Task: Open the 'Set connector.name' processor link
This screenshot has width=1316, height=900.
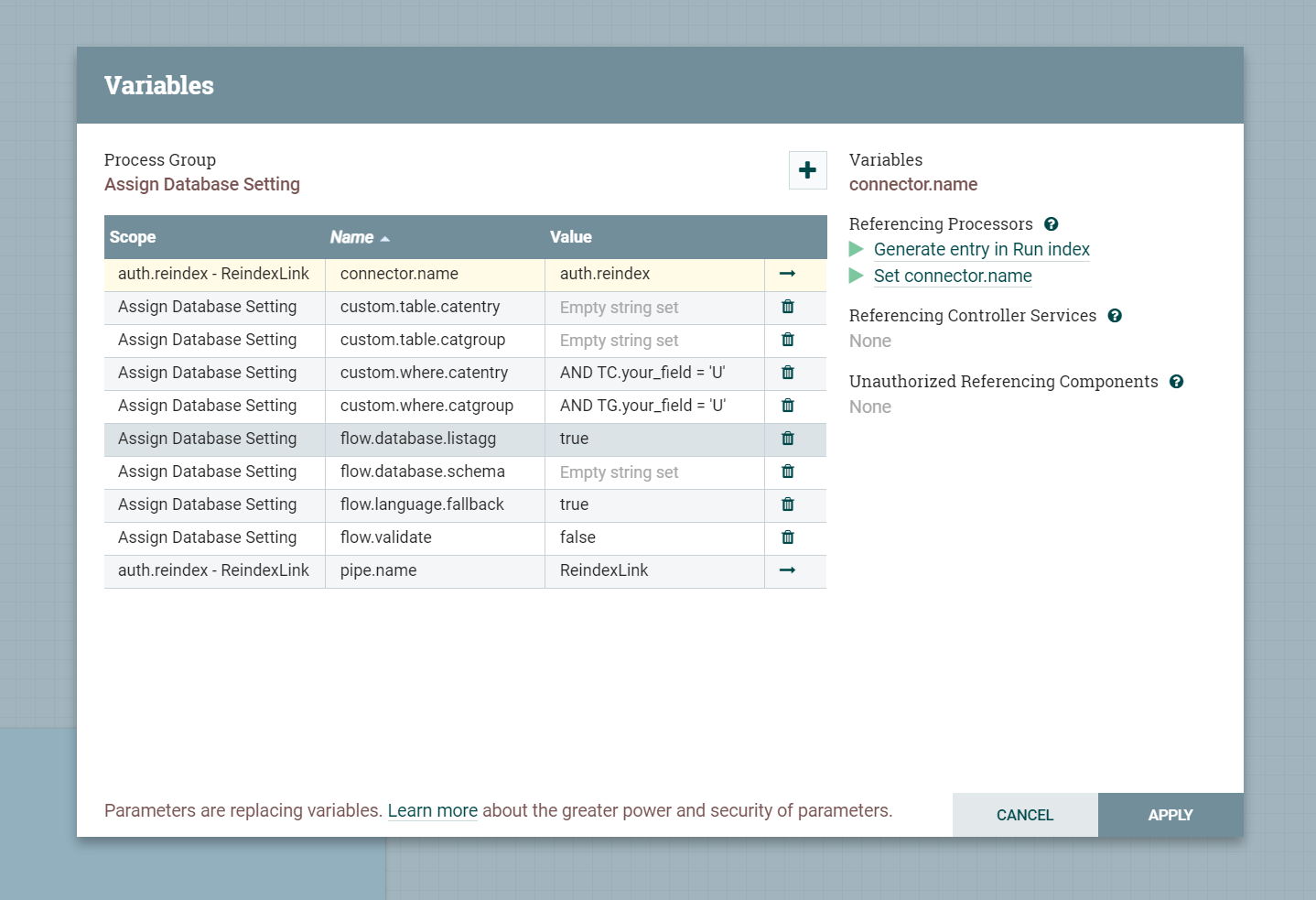Action: pyautogui.click(x=952, y=277)
